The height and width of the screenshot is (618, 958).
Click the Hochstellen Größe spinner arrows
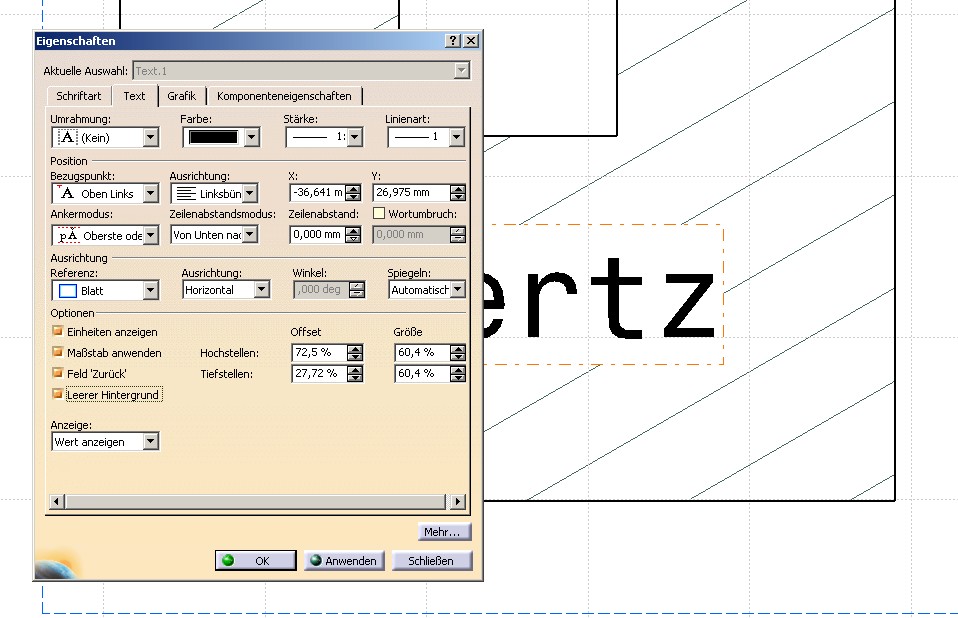coord(458,352)
